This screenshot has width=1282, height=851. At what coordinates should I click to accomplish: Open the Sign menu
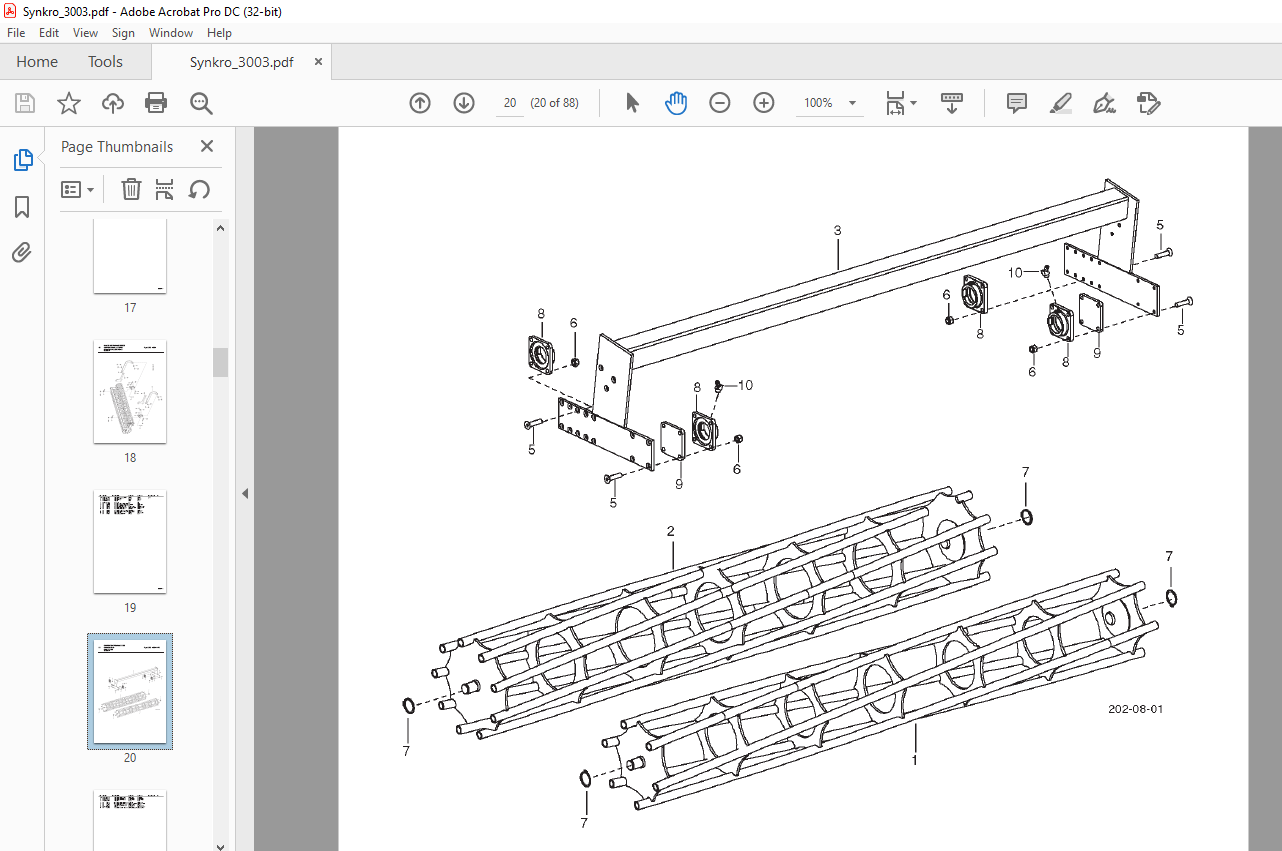click(123, 33)
